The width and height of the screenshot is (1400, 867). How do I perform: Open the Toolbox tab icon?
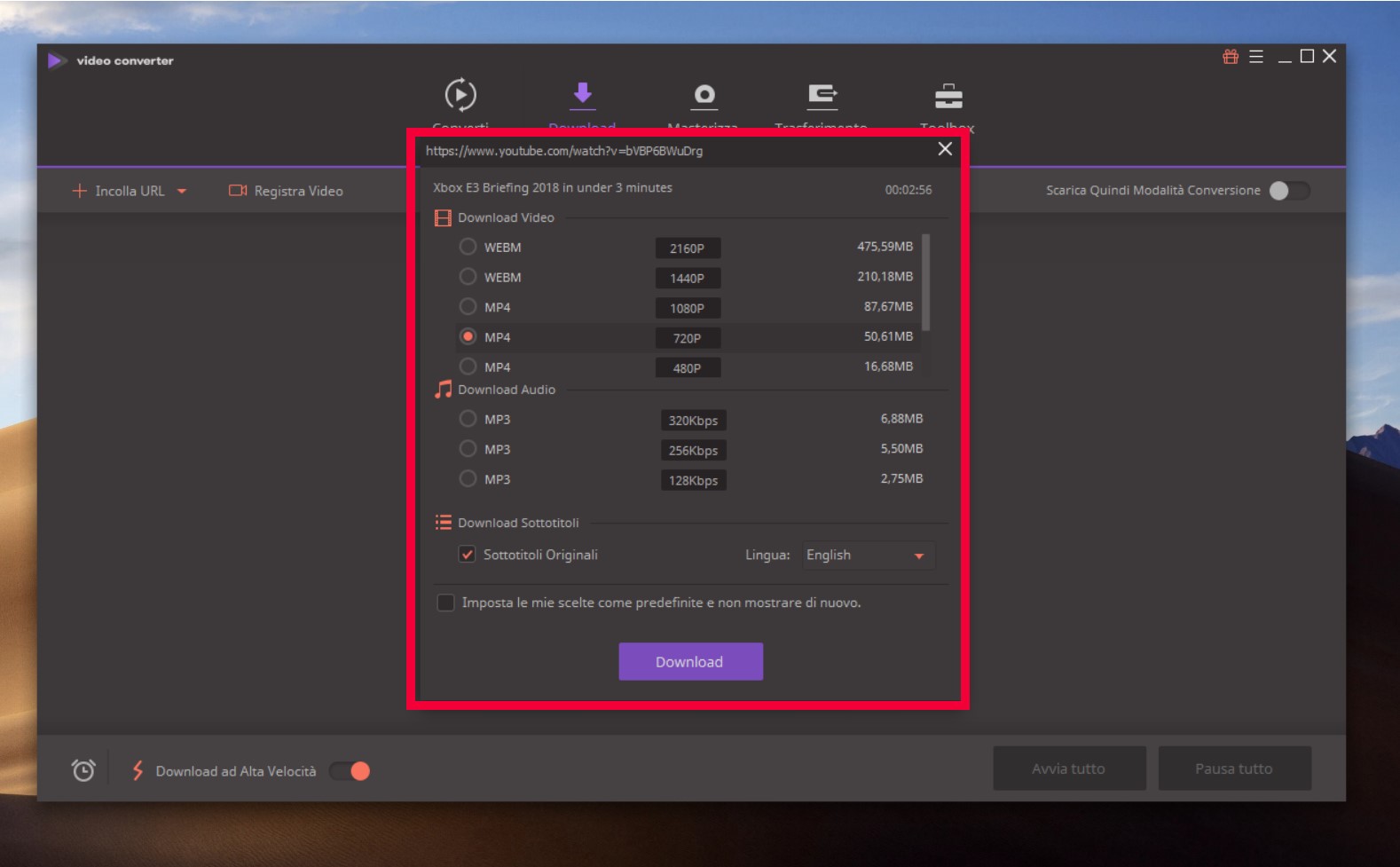948,95
